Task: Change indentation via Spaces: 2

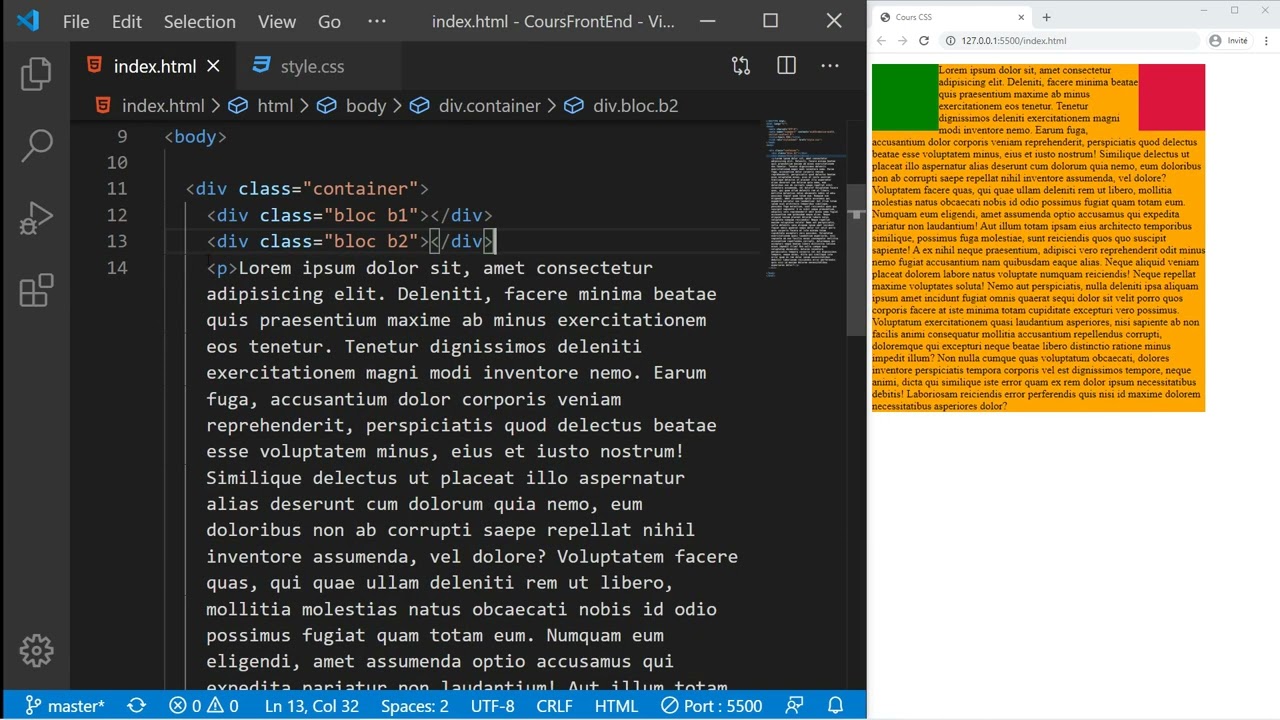Action: click(x=414, y=705)
